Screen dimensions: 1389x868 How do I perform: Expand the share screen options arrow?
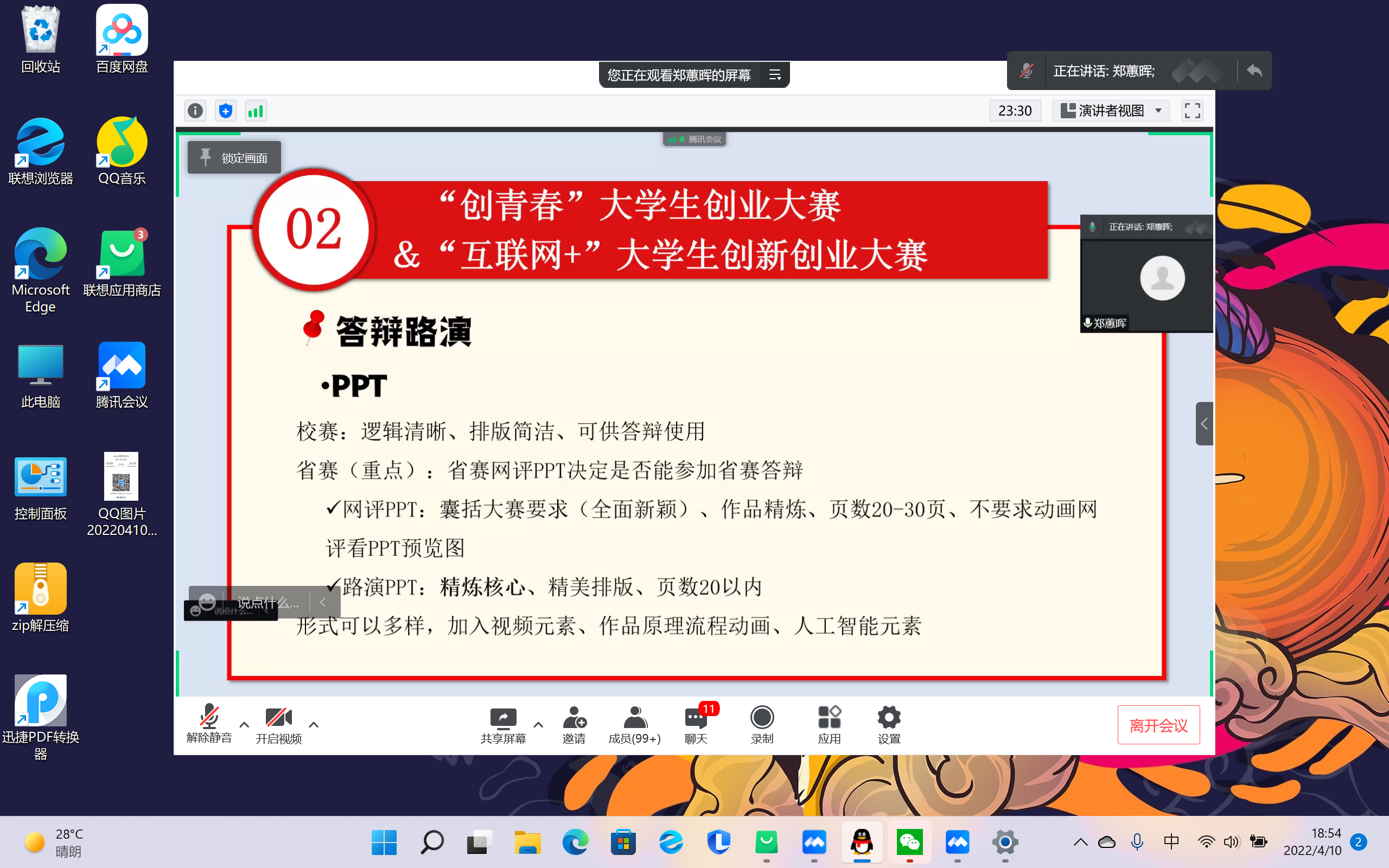[x=538, y=724]
